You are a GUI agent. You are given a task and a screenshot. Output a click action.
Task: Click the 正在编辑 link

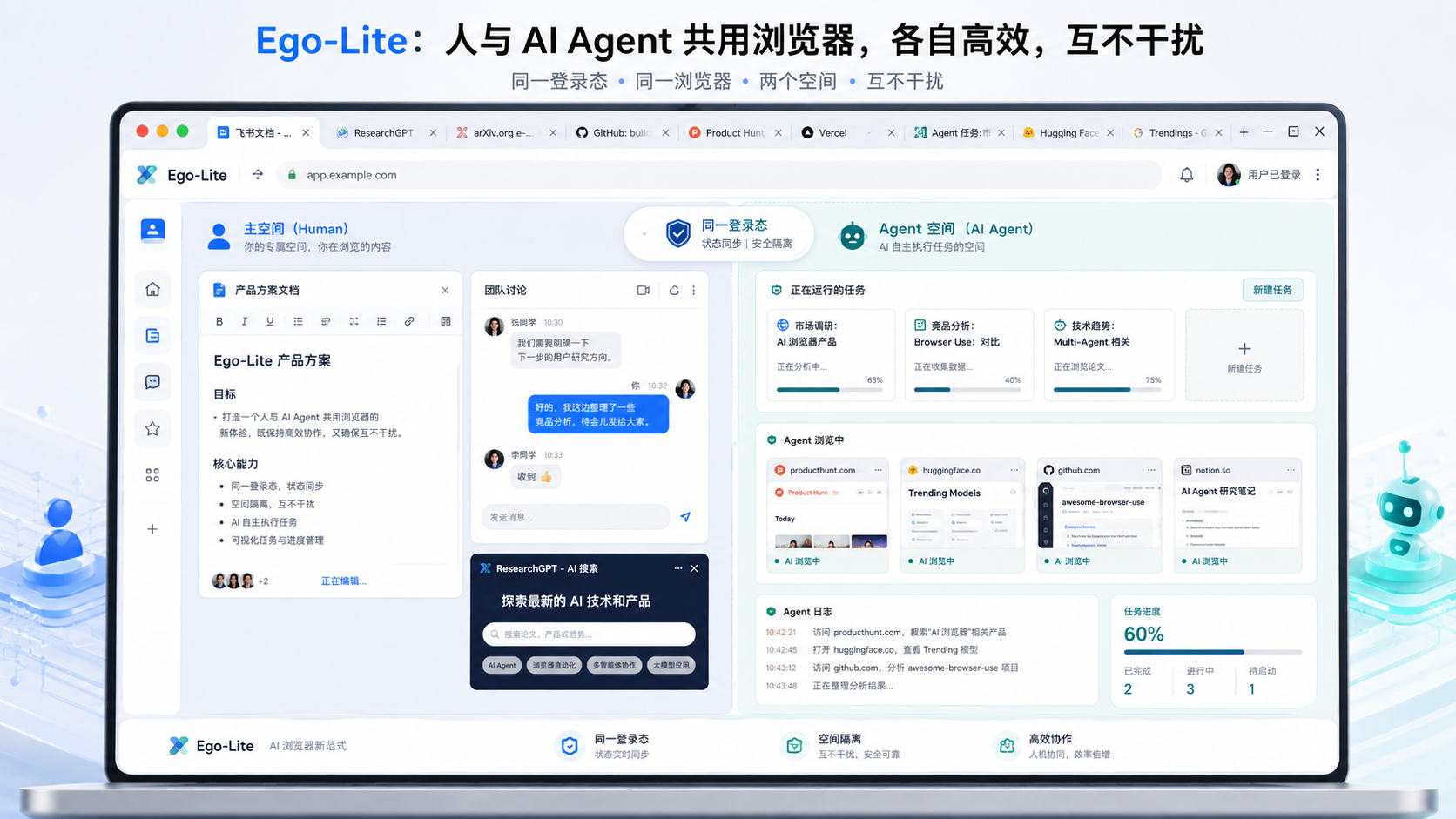tap(343, 581)
